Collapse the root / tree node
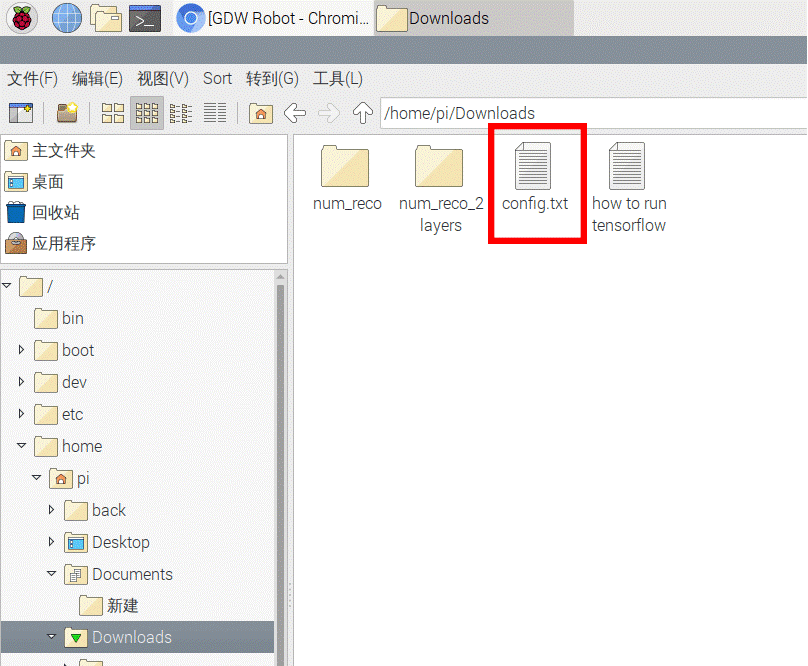This screenshot has height=666, width=808. pos(7,285)
